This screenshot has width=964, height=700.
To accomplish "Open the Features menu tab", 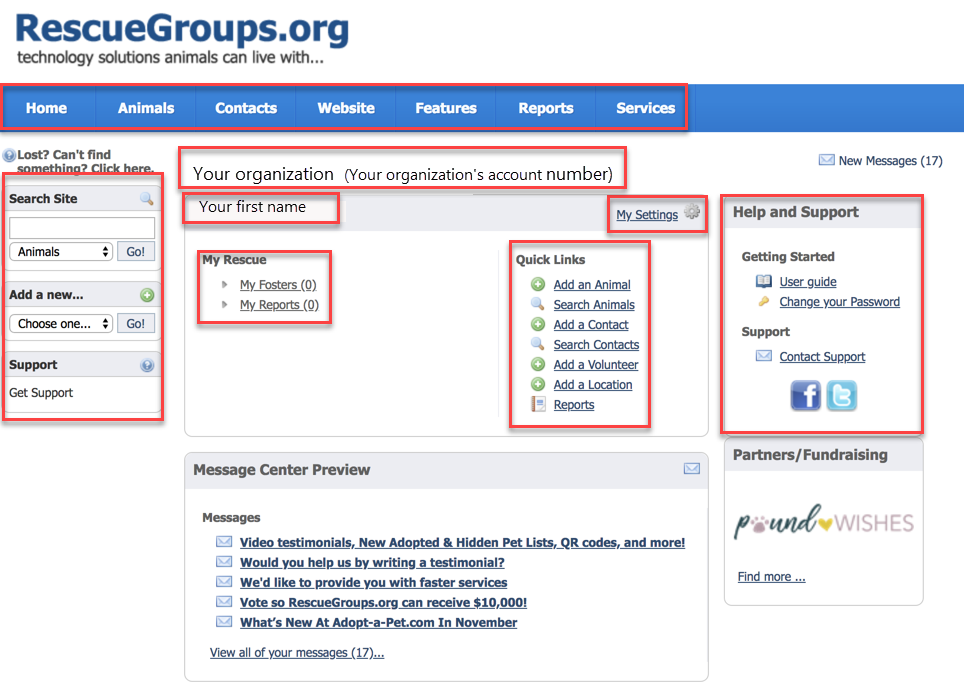I will point(446,108).
